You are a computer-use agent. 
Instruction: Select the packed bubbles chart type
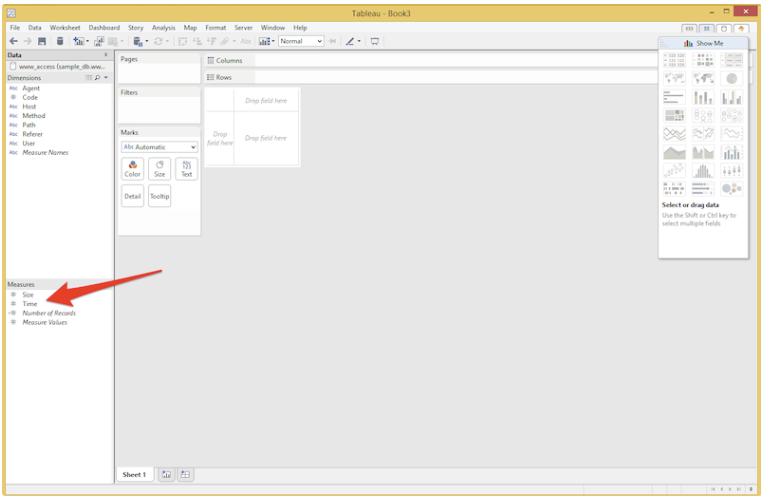[732, 189]
